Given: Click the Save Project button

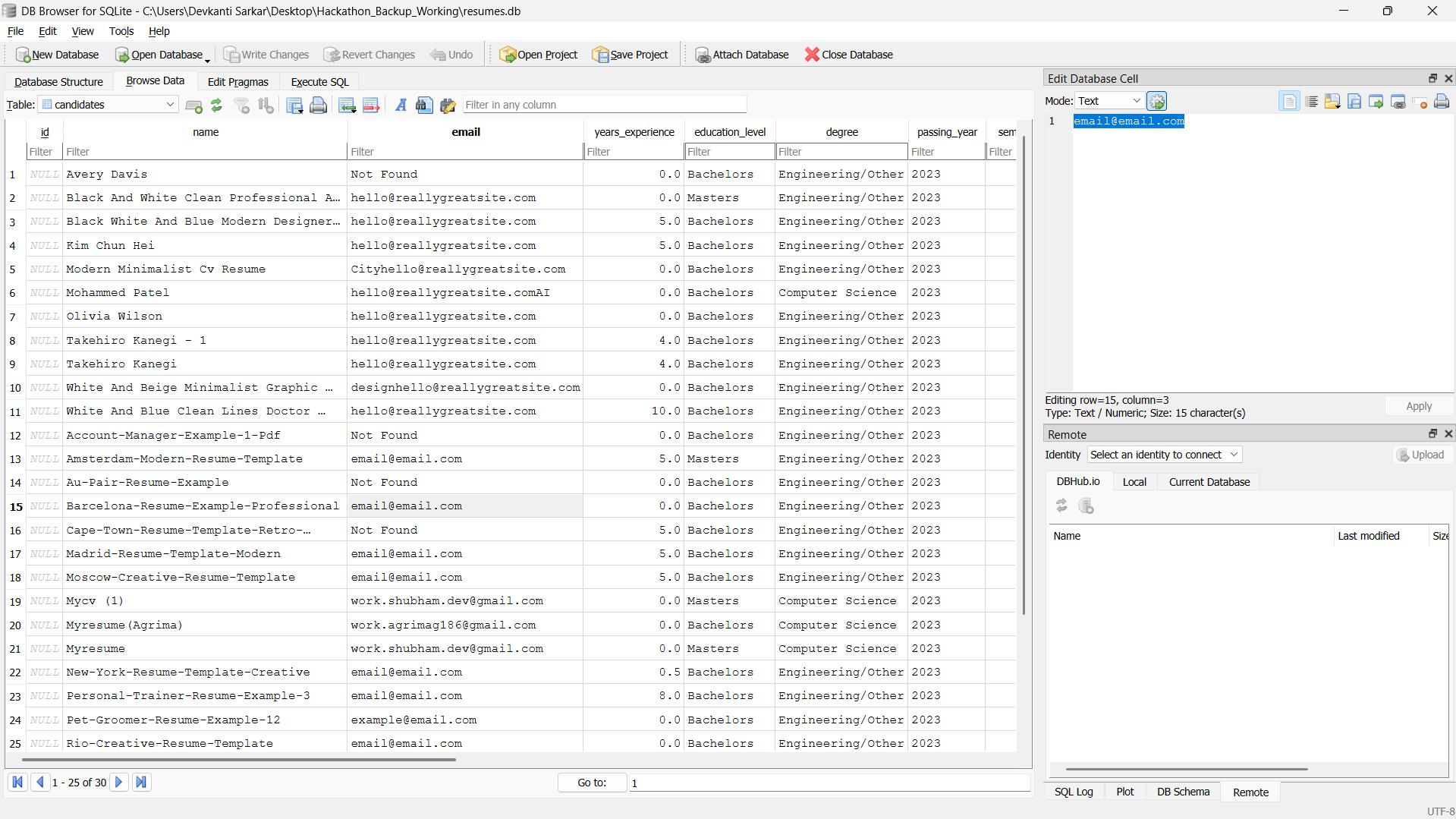Looking at the screenshot, I should (631, 55).
